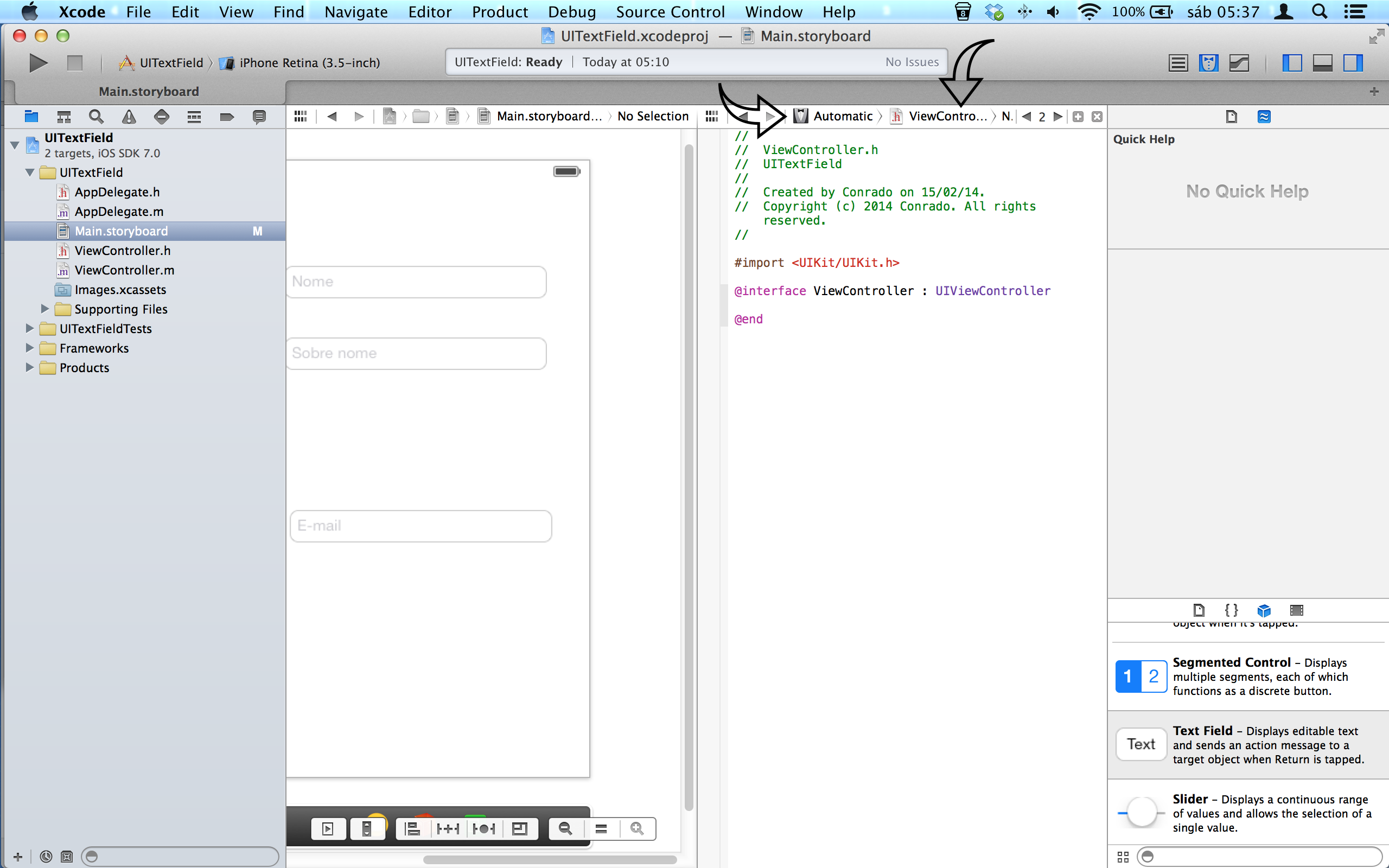
Task: Add another assistant editor
Action: pos(1078,117)
